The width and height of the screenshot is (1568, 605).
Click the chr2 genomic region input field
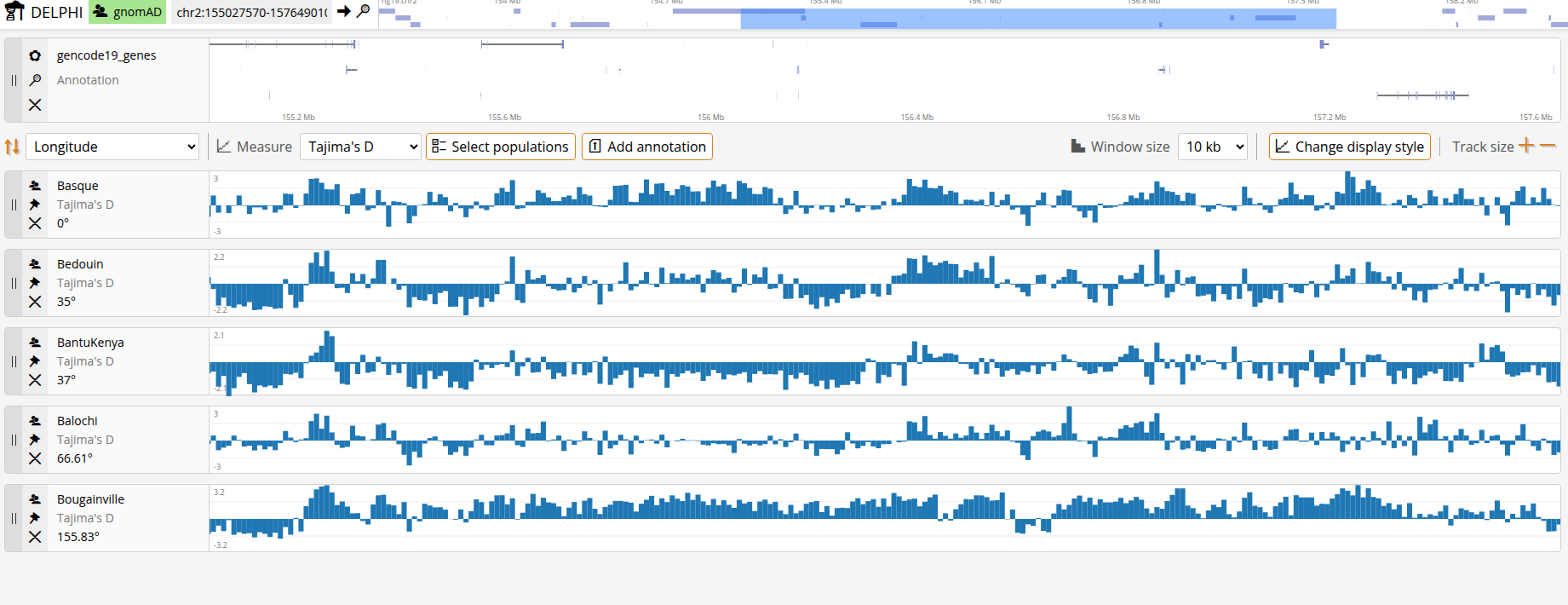click(x=251, y=12)
